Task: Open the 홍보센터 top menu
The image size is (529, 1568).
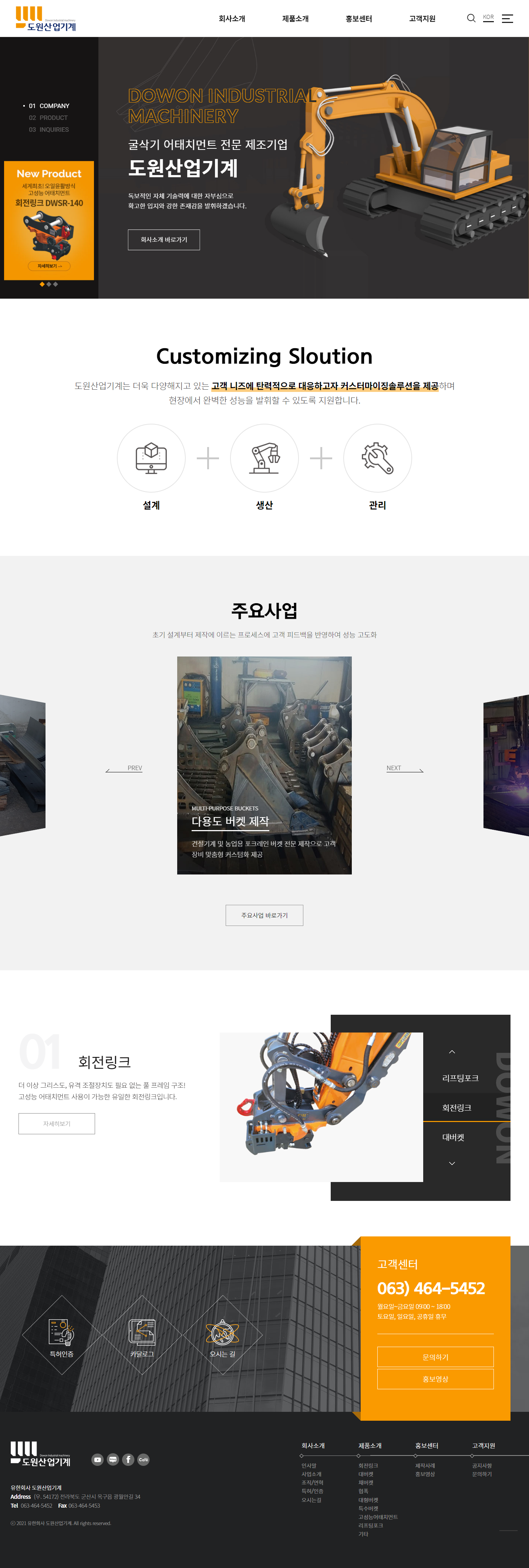Action: click(x=358, y=19)
